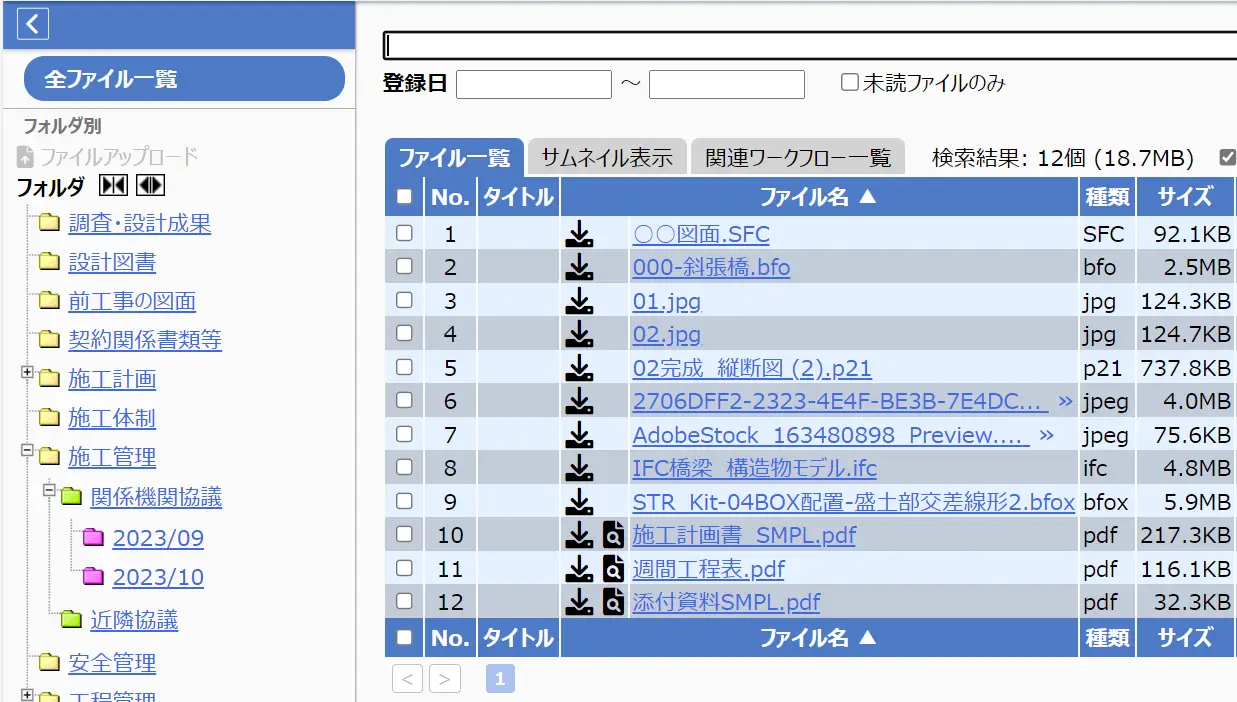Enable the 未読ファイルのみ checkbox

click(850, 83)
